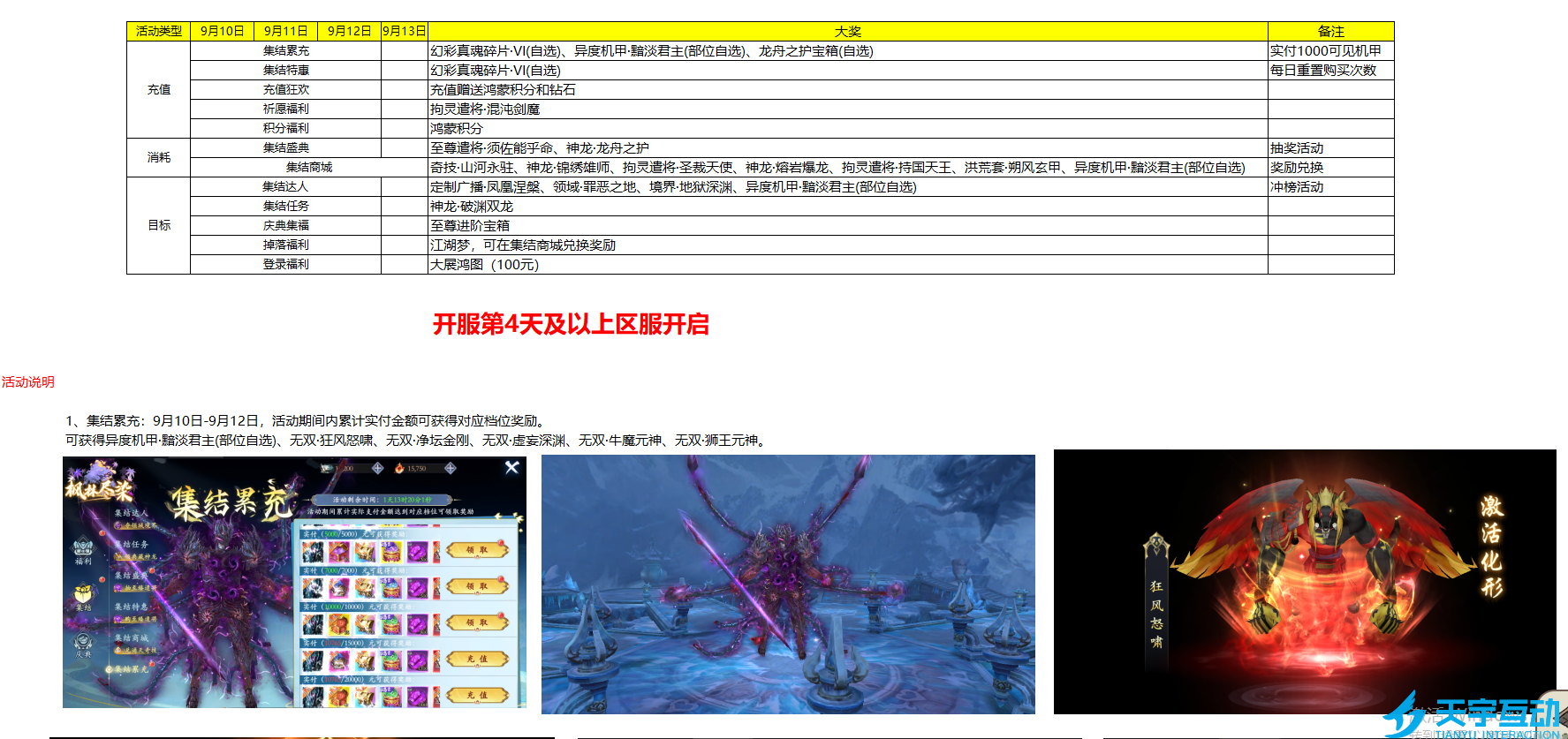This screenshot has height=739, width=1568.
Task: Click the 祈愿福利 table cell
Action: click(286, 109)
